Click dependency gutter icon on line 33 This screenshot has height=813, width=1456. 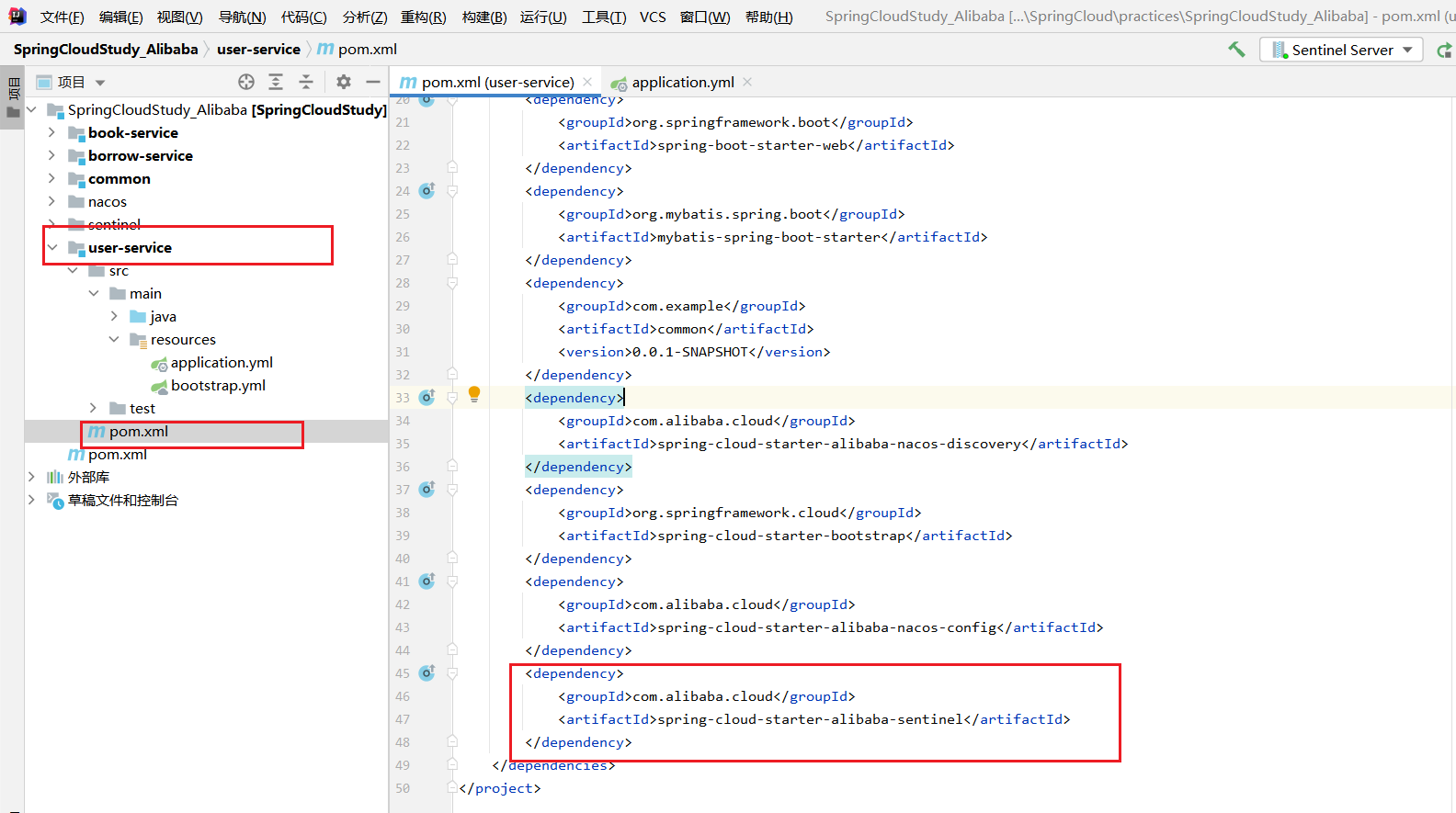click(x=427, y=398)
